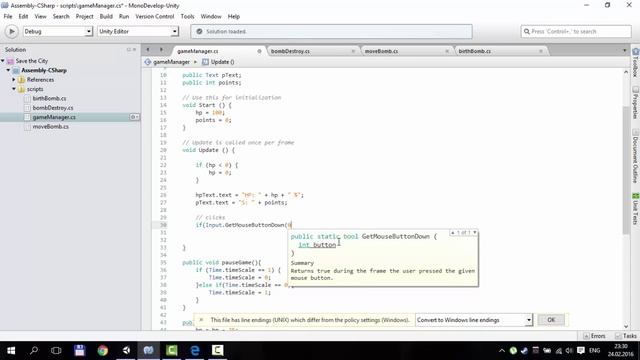Show hidden system tray icons
Screen dimensions: 640x360
click(502, 351)
